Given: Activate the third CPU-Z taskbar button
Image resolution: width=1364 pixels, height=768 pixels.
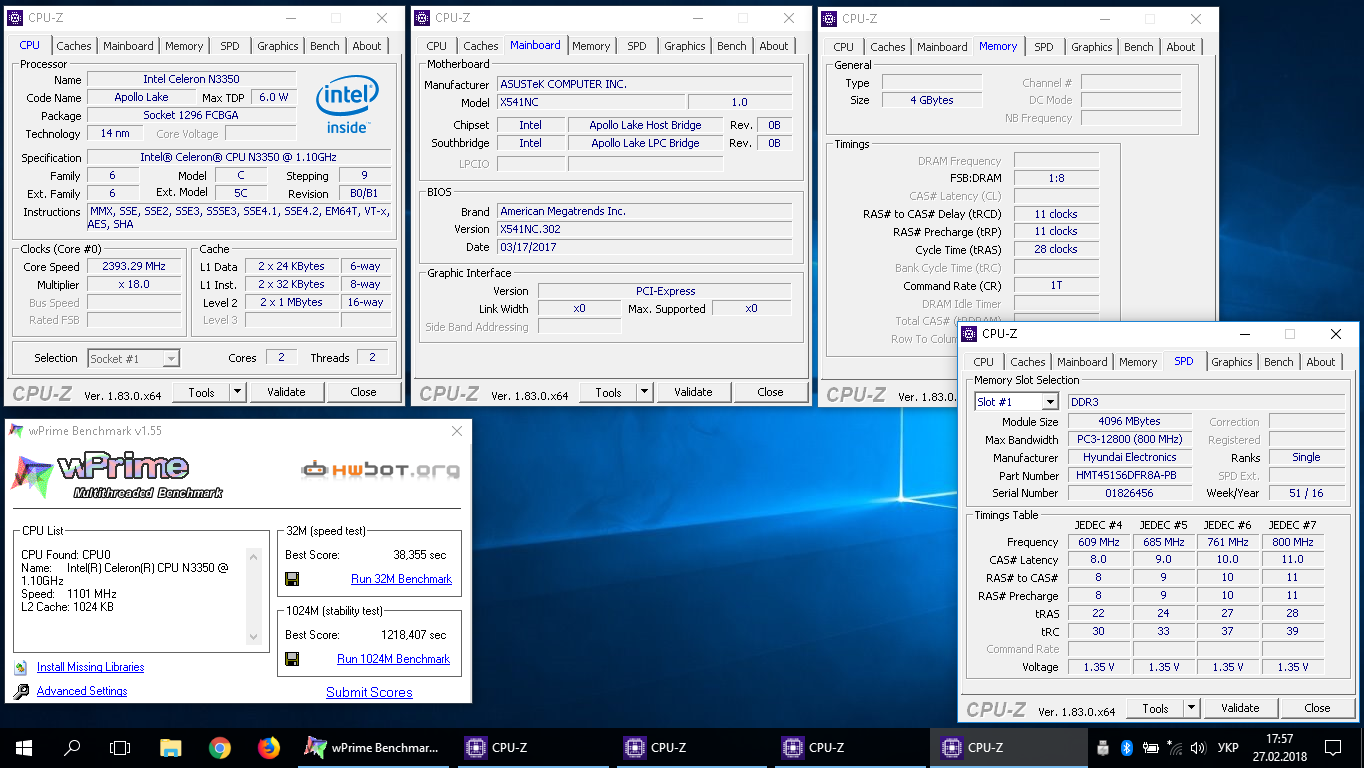Looking at the screenshot, I should (x=849, y=747).
